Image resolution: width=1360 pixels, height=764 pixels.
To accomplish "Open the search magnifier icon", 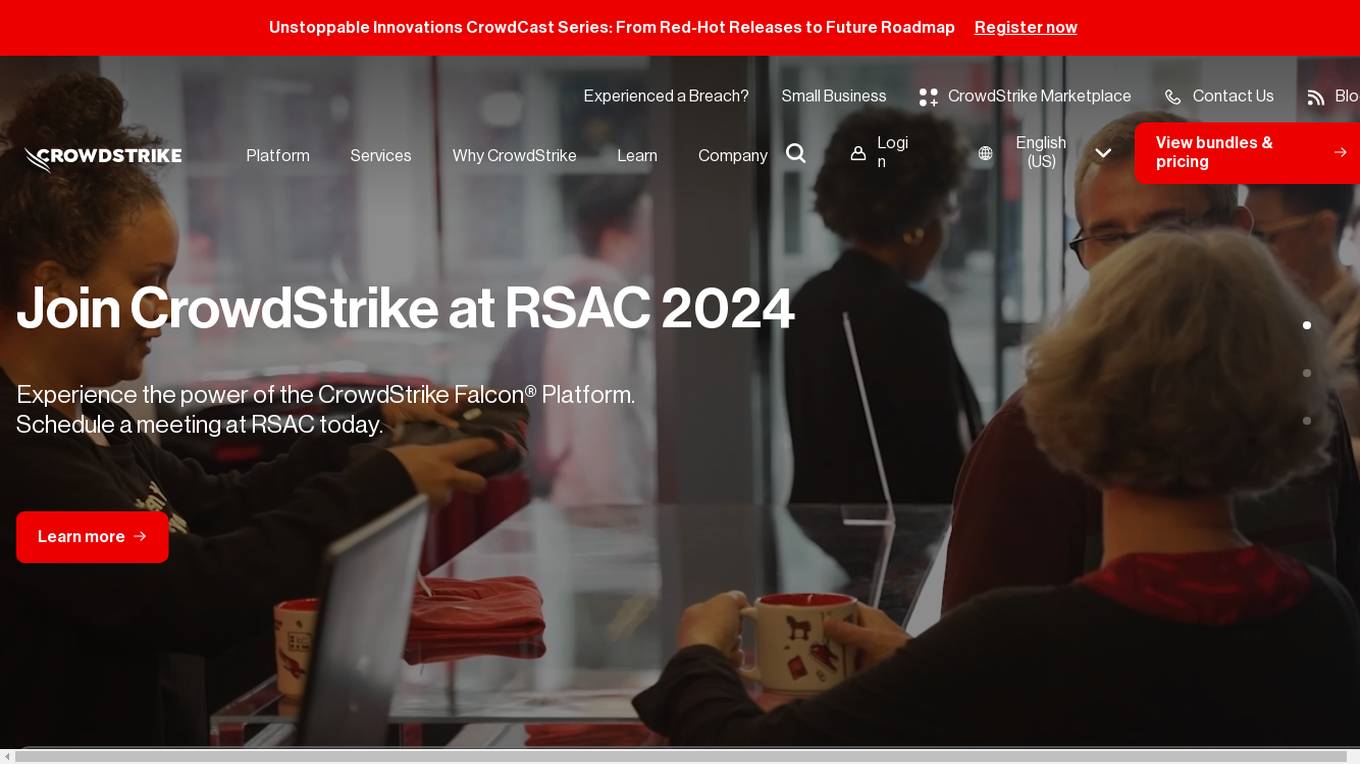I will pyautogui.click(x=796, y=153).
